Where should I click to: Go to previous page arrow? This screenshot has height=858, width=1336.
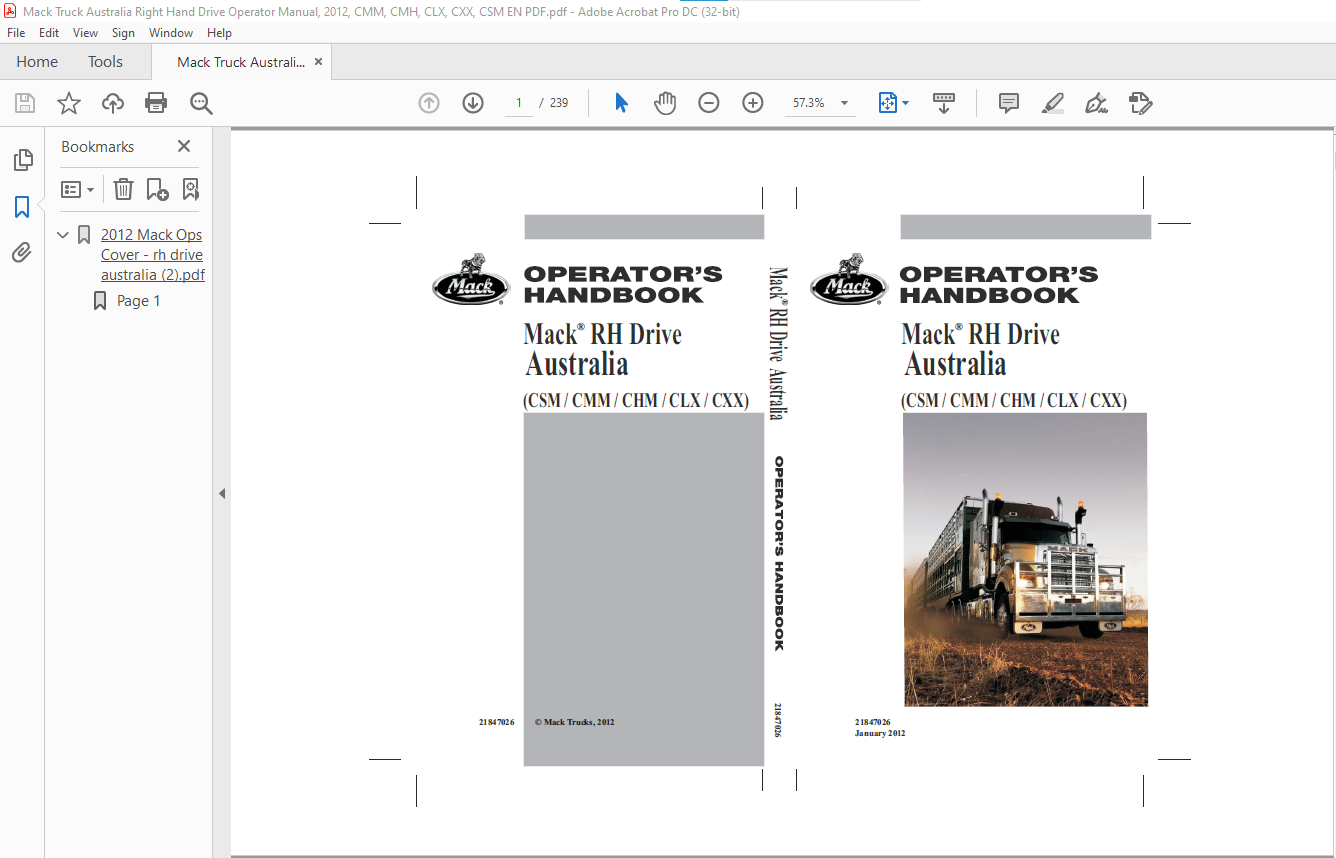(429, 103)
